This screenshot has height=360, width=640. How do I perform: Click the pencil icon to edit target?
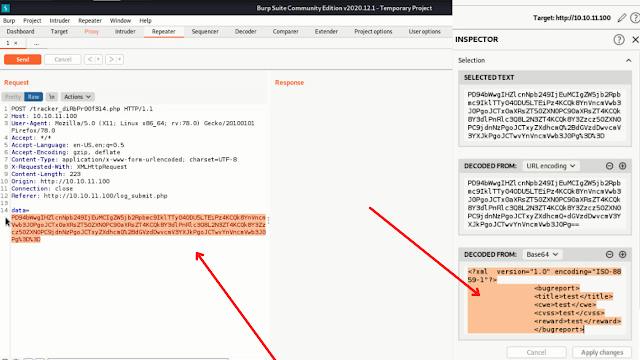(x=622, y=18)
